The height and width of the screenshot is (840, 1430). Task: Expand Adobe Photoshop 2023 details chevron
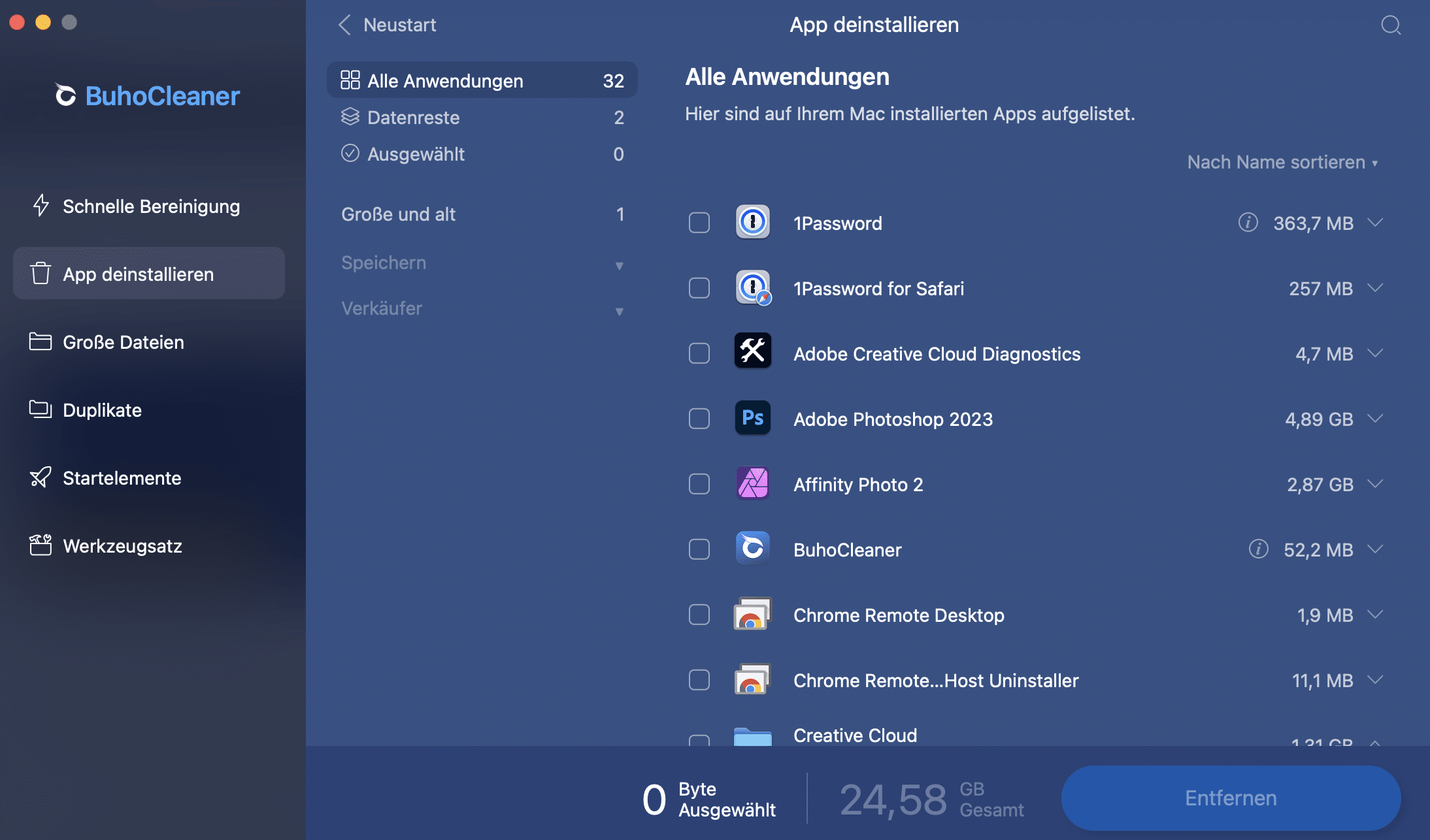[x=1375, y=419]
